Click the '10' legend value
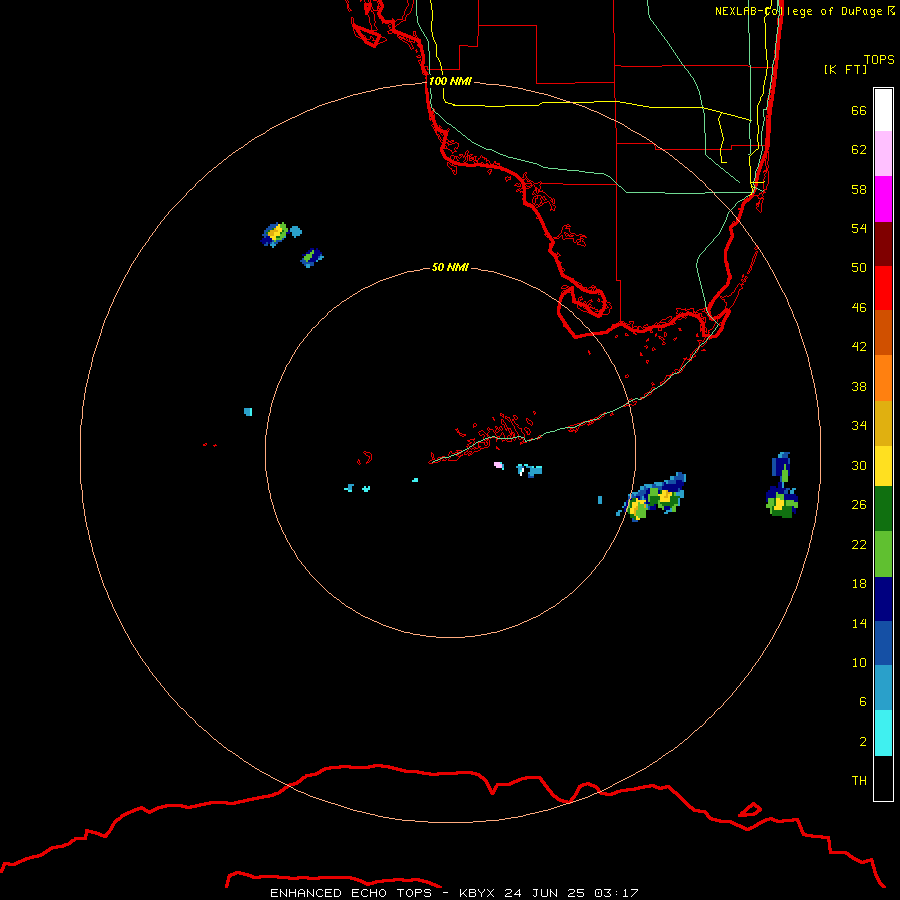Screen dimensions: 900x900 (859, 663)
